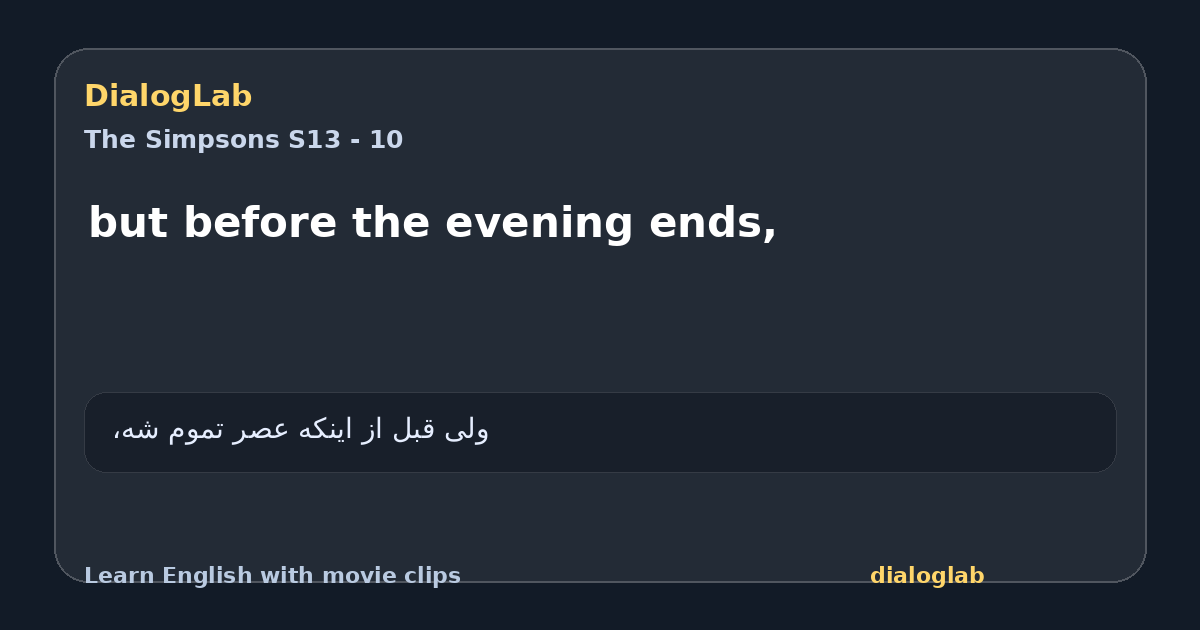Image resolution: width=1200 pixels, height=630 pixels.
Task: Click the empty card area below the subtitle
Action: [x=600, y=320]
